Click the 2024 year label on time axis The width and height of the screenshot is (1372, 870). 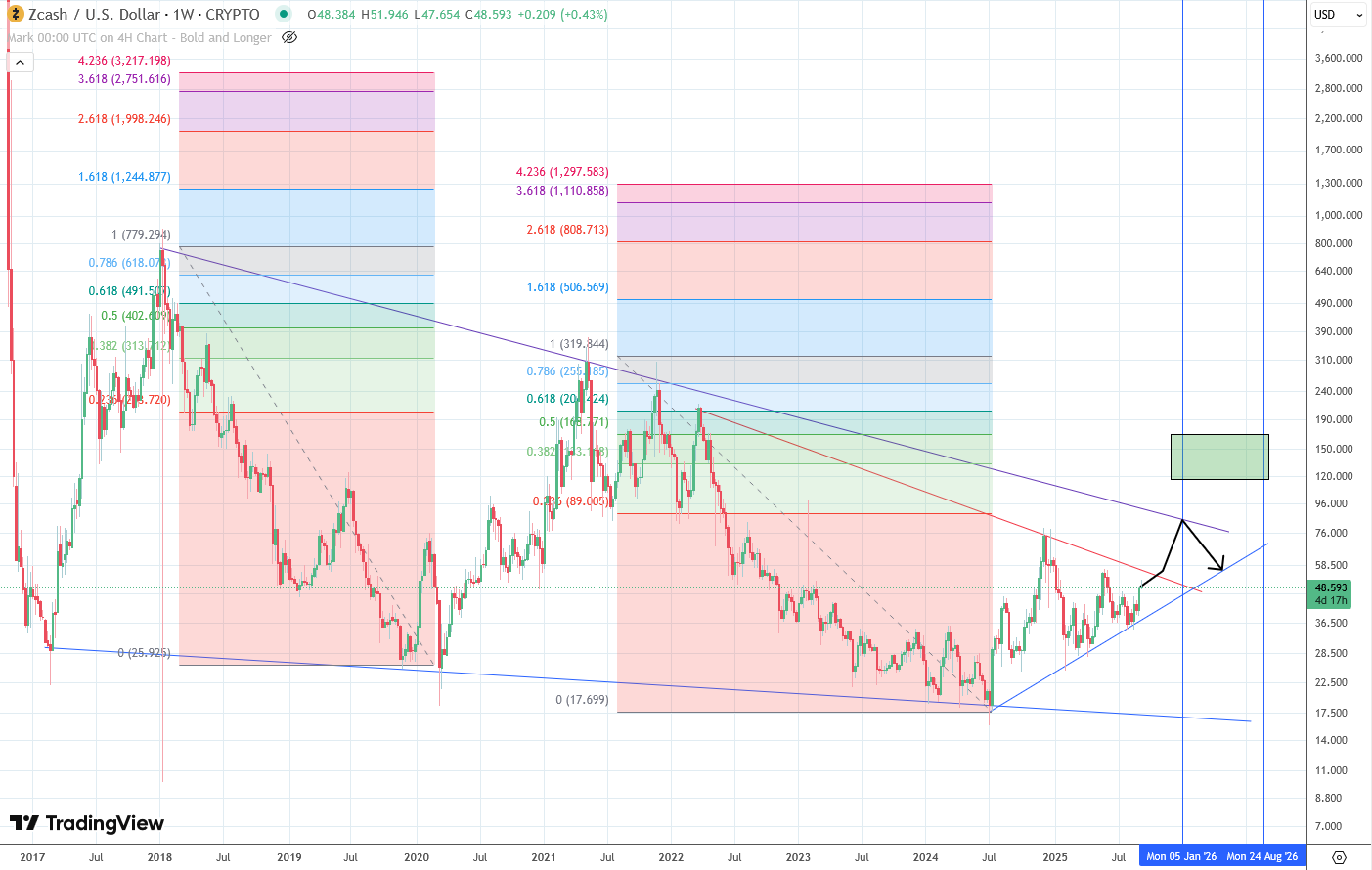(x=925, y=857)
